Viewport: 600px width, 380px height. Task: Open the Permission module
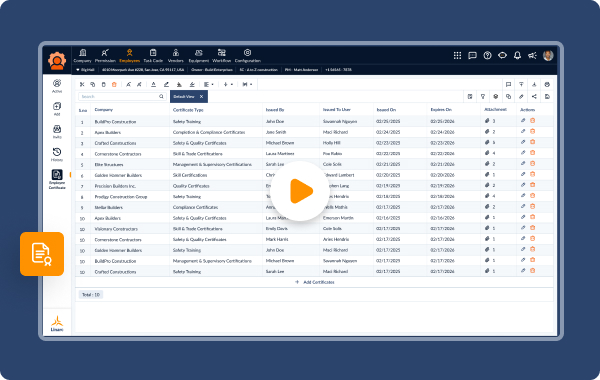(105, 55)
